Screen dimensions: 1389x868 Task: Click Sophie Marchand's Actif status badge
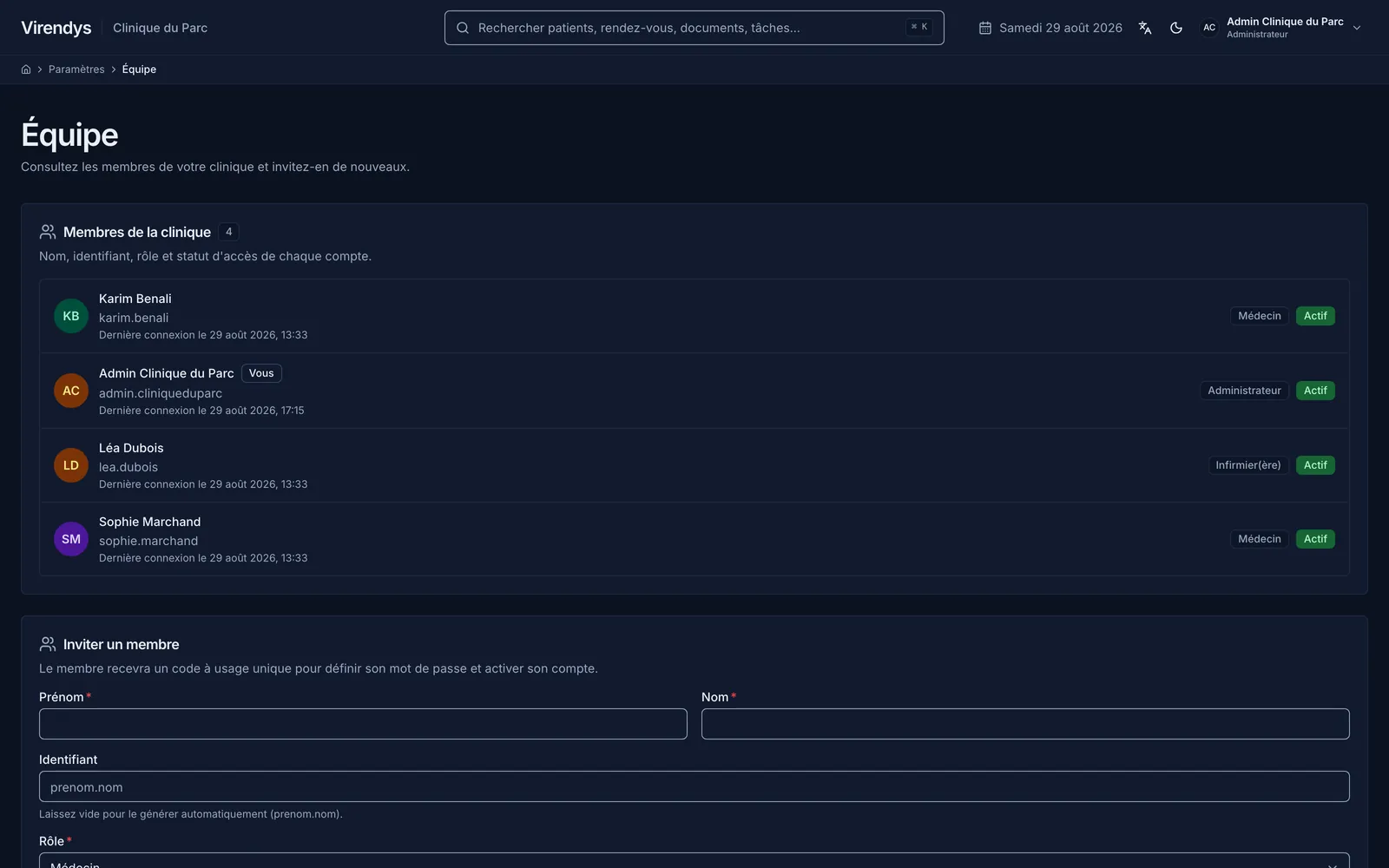point(1315,539)
